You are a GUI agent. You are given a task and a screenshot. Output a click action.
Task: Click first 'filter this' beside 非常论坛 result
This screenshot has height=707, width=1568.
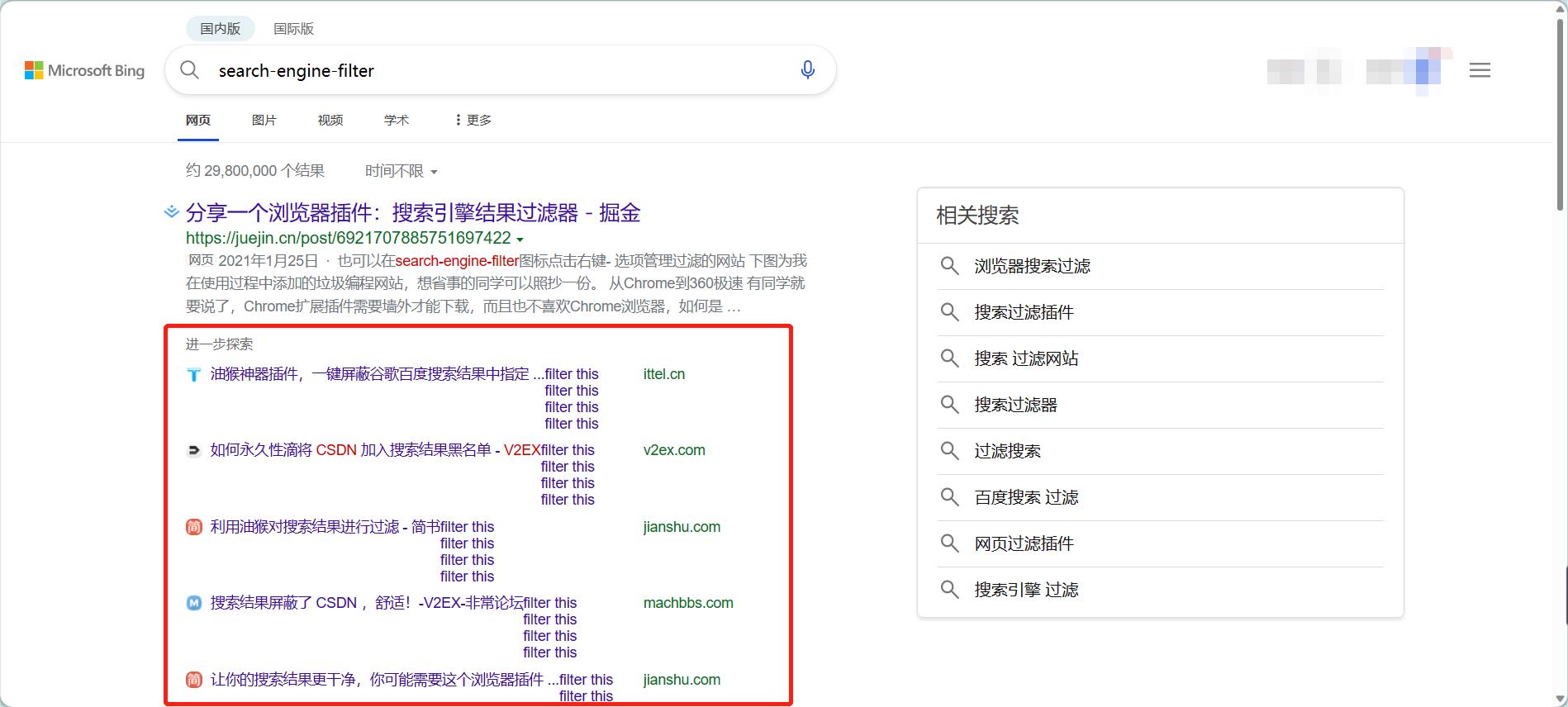tap(549, 603)
